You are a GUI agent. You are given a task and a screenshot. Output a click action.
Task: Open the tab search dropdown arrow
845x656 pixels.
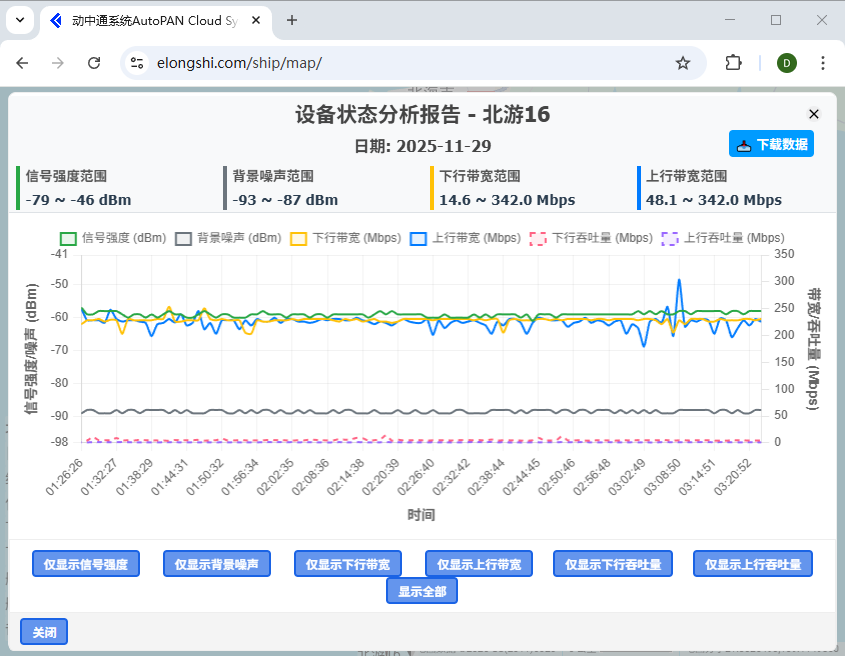pyautogui.click(x=20, y=20)
